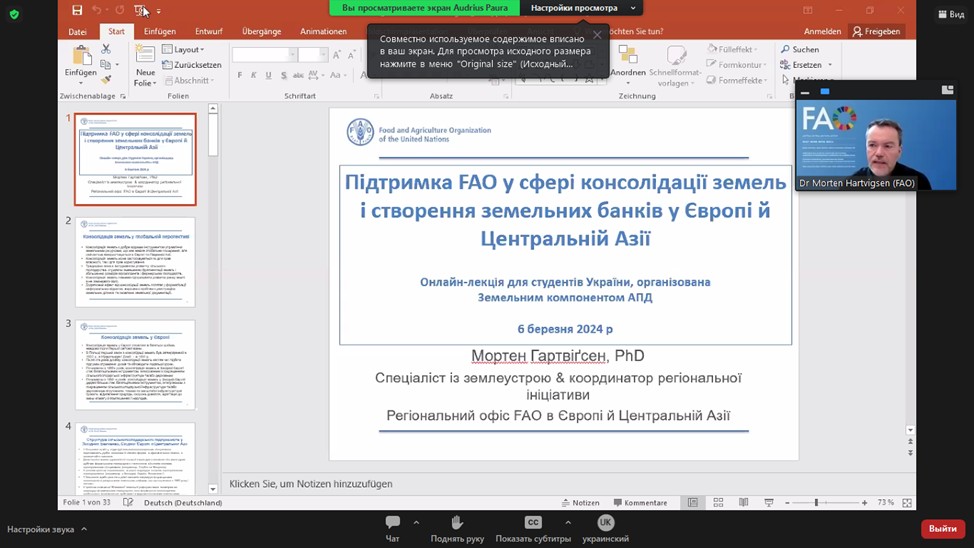This screenshot has height=548, width=974.
Task: Toggle strikethrough abc formatting
Action: coord(298,75)
